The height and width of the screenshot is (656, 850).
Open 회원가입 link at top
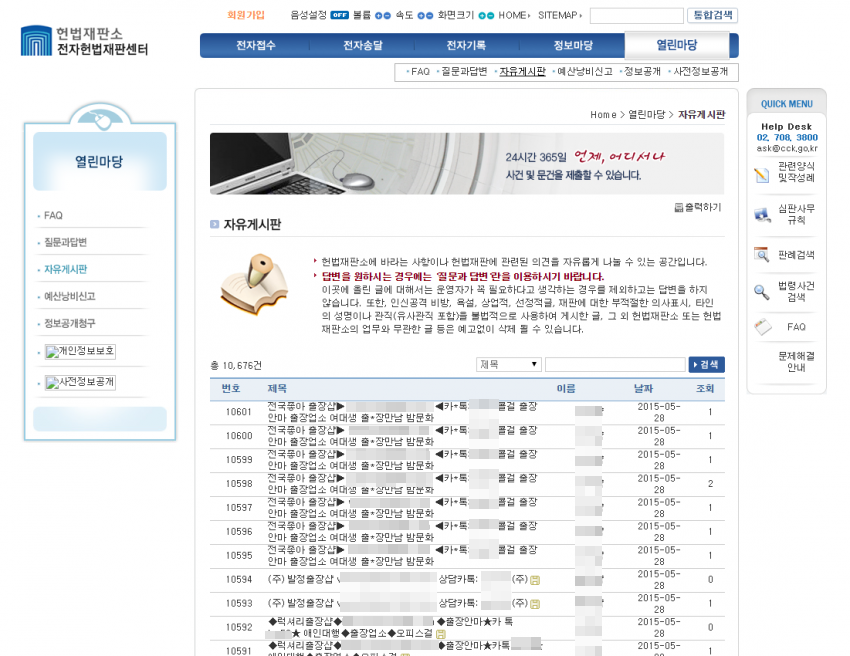pyautogui.click(x=246, y=16)
